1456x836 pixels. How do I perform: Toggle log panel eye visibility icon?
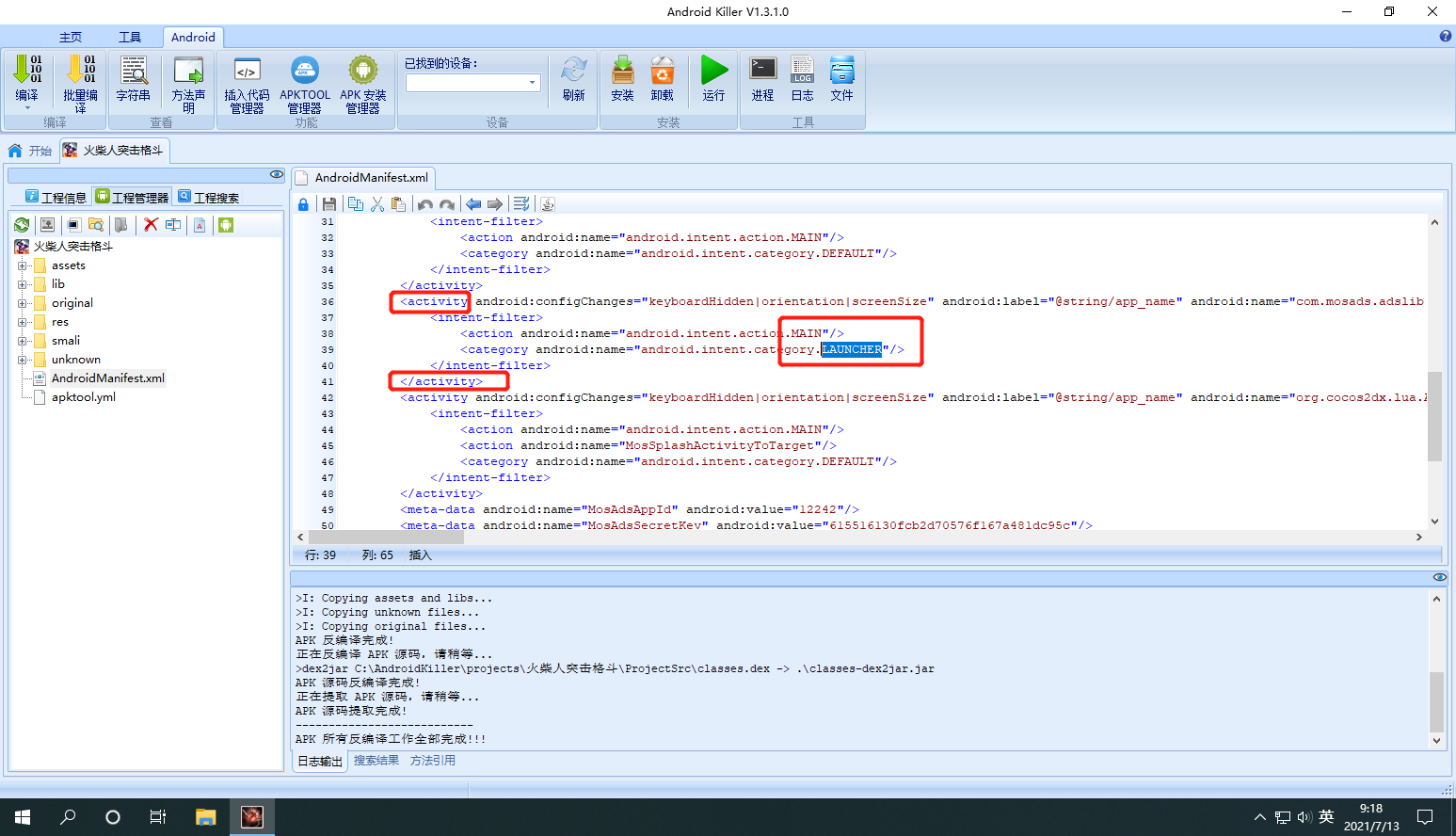tap(1439, 577)
